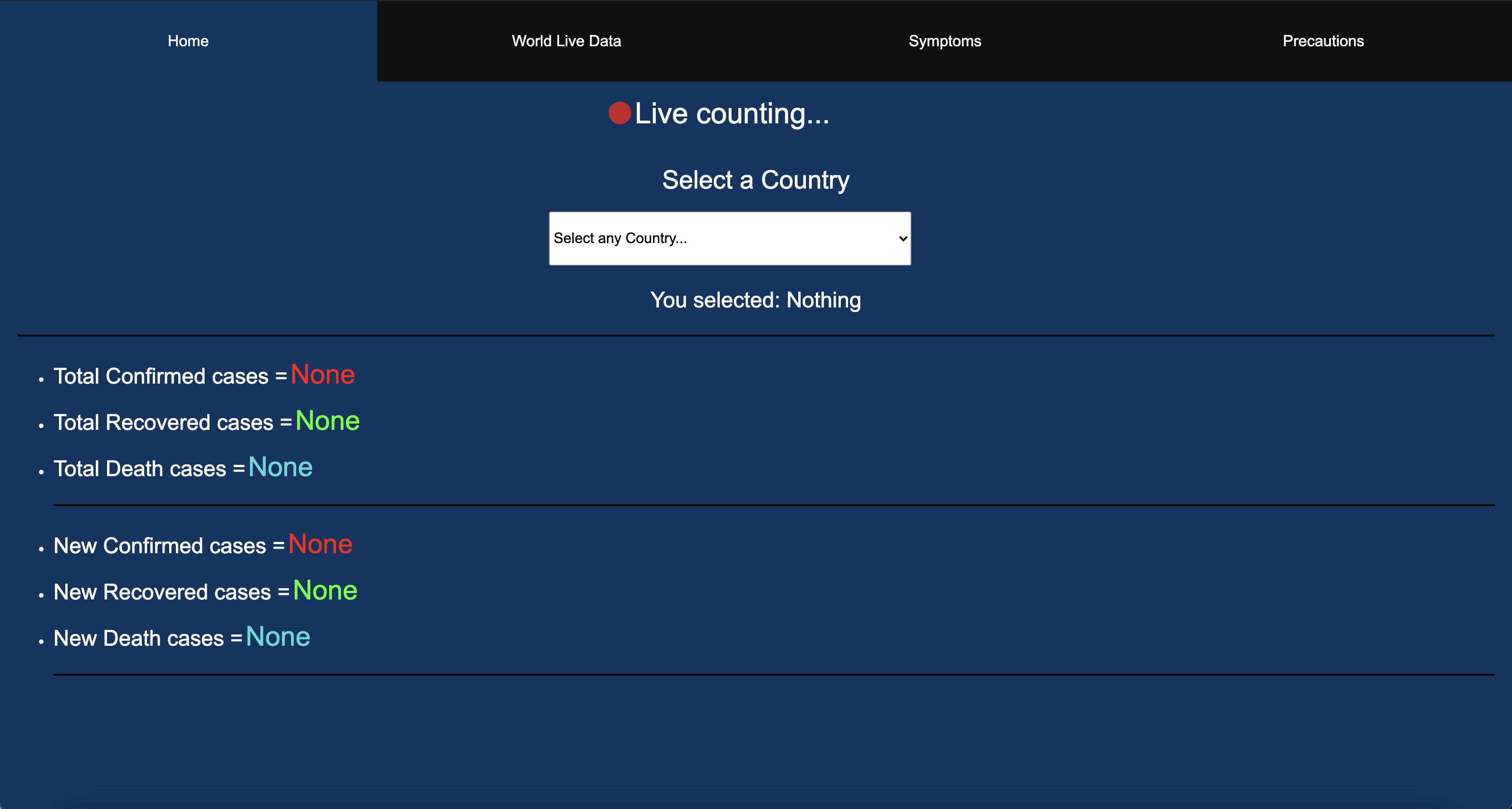Click the New Death cases label

point(138,639)
